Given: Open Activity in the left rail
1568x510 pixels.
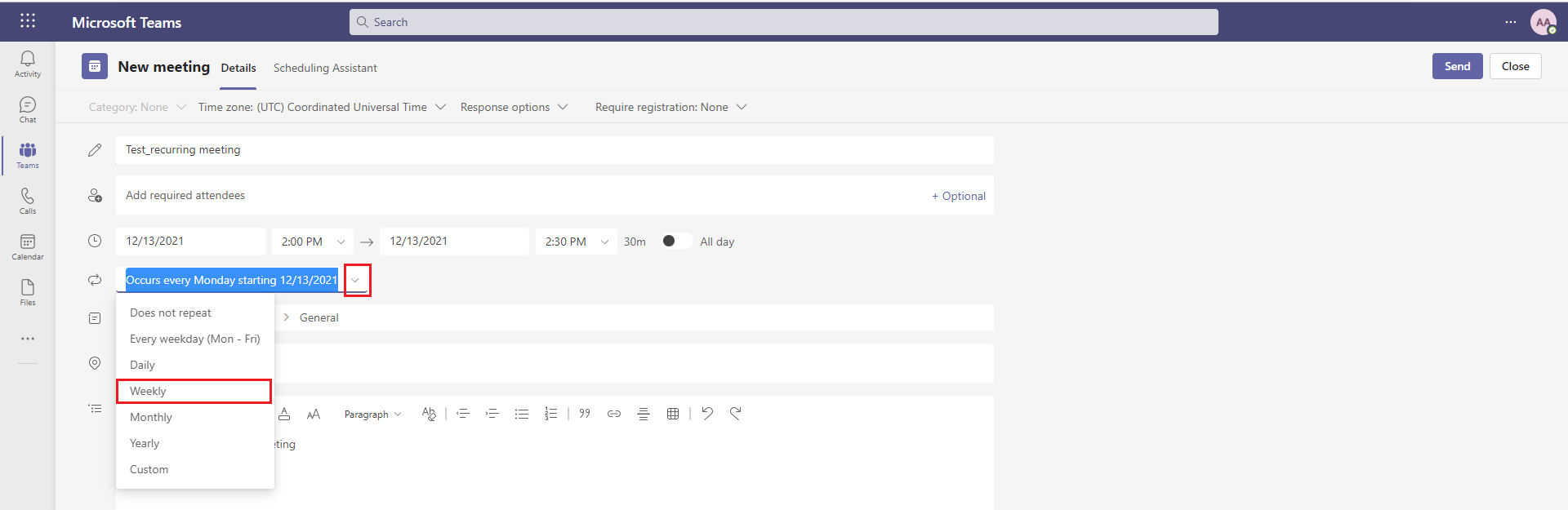Looking at the screenshot, I should point(28,64).
